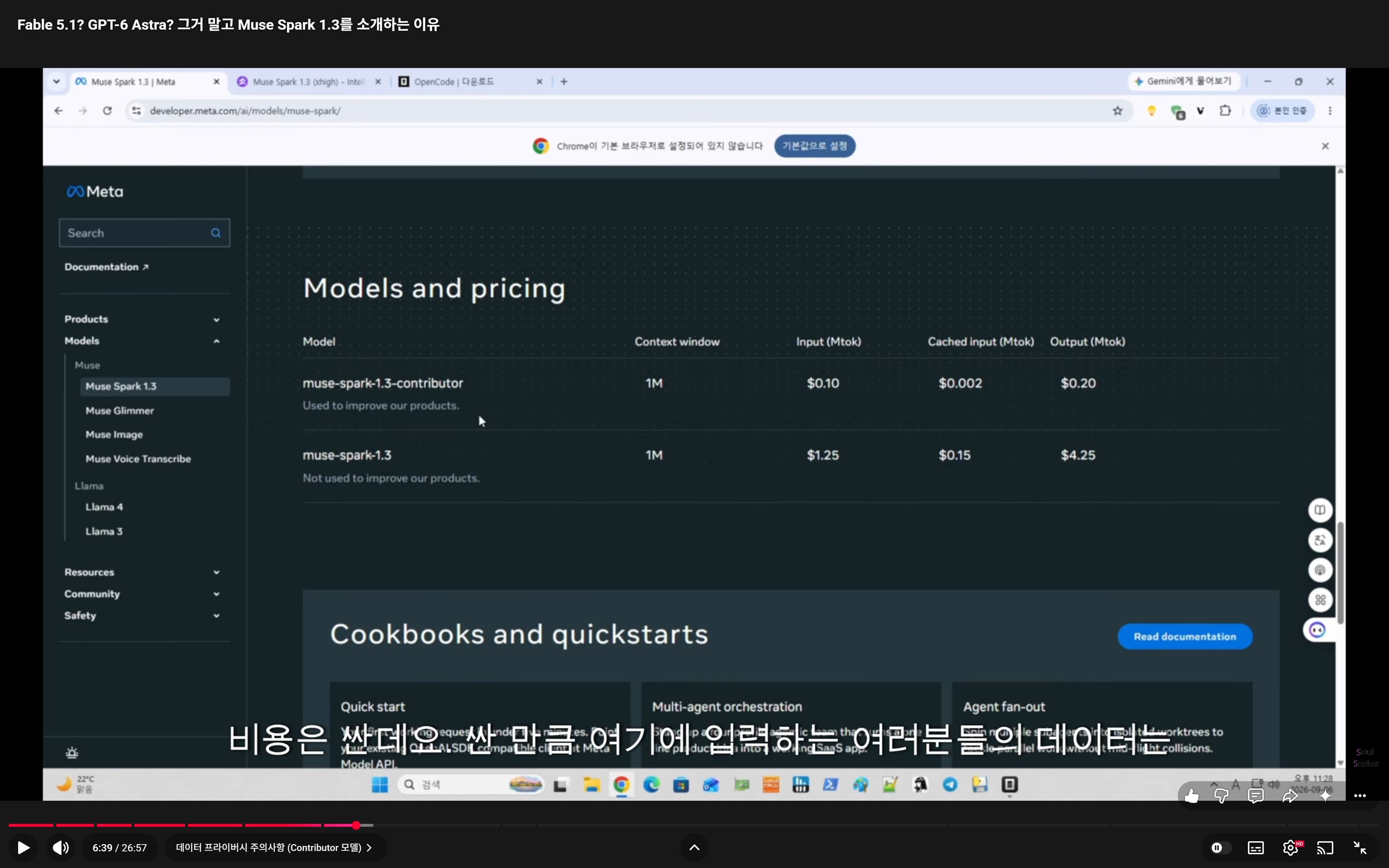Open Llama 4 model page
This screenshot has height=868, width=1389.
105,507
